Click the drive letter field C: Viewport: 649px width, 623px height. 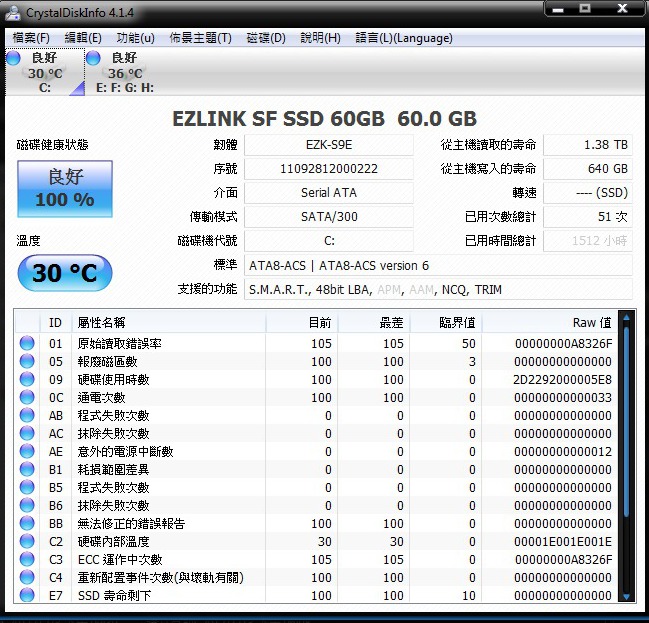329,241
